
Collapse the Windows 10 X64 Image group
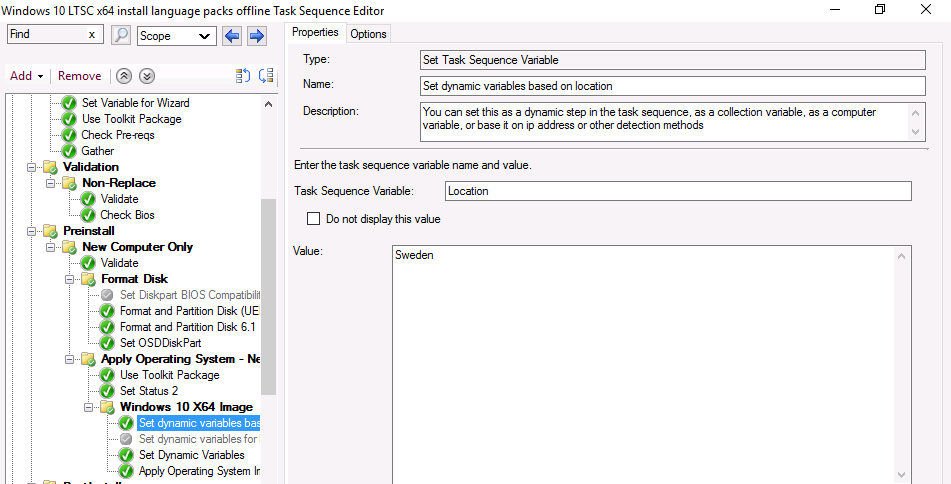[x=88, y=407]
